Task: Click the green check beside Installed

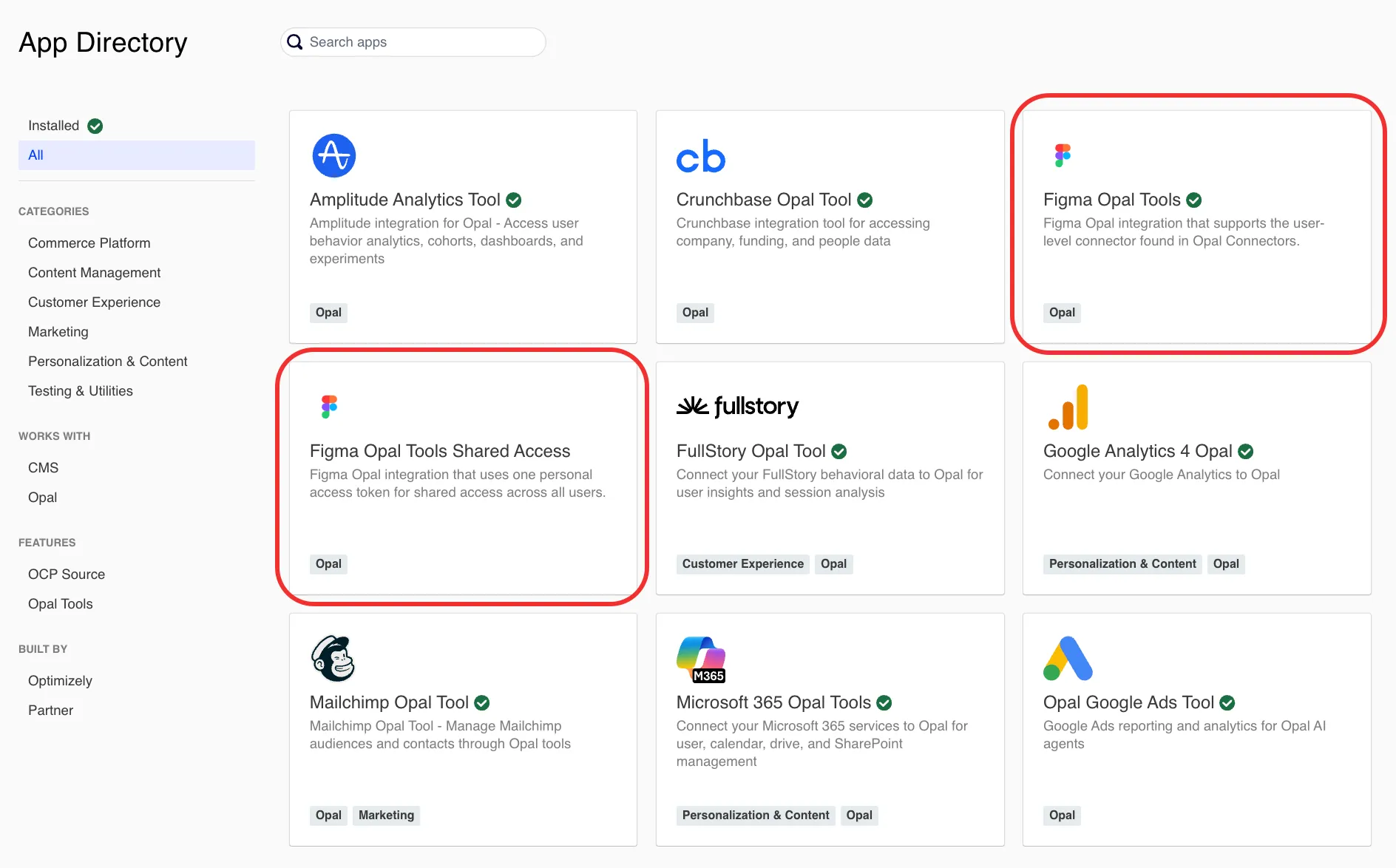Action: click(95, 126)
